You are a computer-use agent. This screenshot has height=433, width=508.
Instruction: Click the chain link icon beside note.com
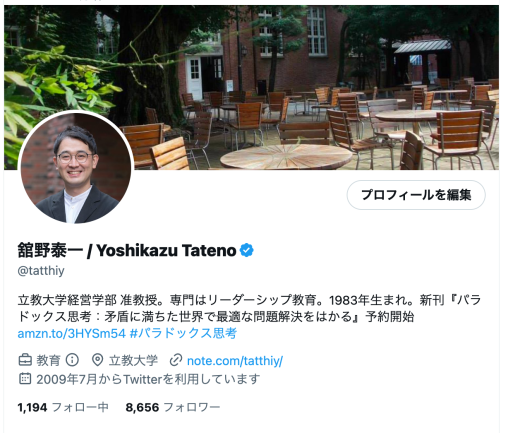click(176, 360)
